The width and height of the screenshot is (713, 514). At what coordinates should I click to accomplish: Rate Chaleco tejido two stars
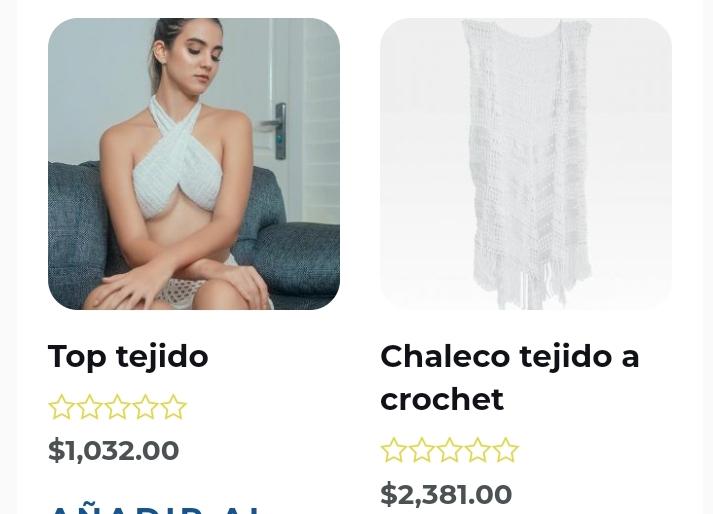pos(422,450)
